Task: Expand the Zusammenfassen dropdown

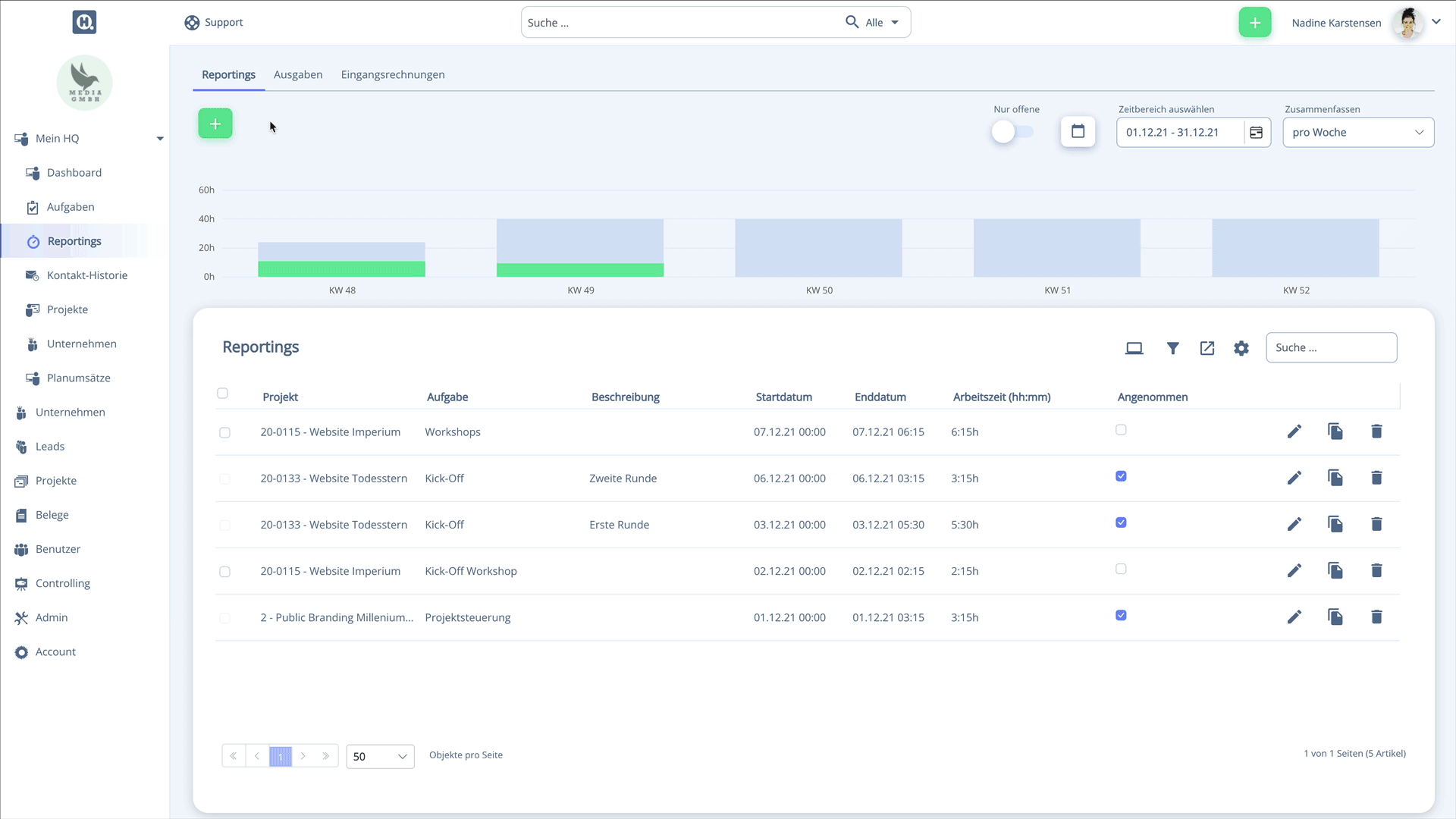Action: point(1358,131)
